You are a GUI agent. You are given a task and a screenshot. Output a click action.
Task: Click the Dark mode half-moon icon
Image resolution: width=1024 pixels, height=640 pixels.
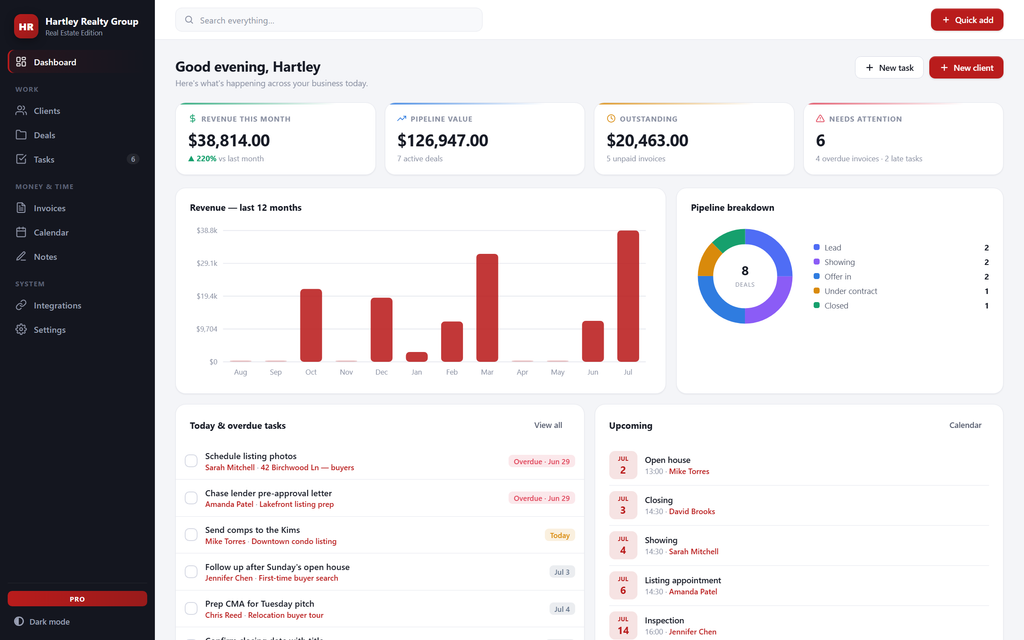click(x=19, y=621)
